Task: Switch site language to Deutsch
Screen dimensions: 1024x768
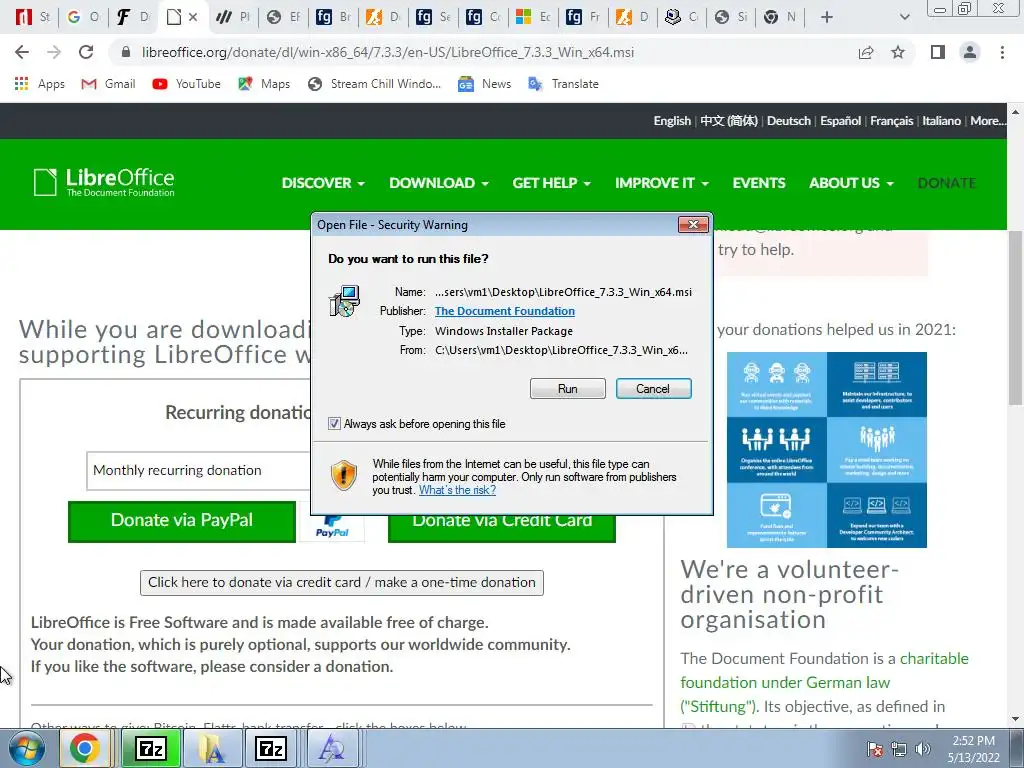Action: pos(788,121)
